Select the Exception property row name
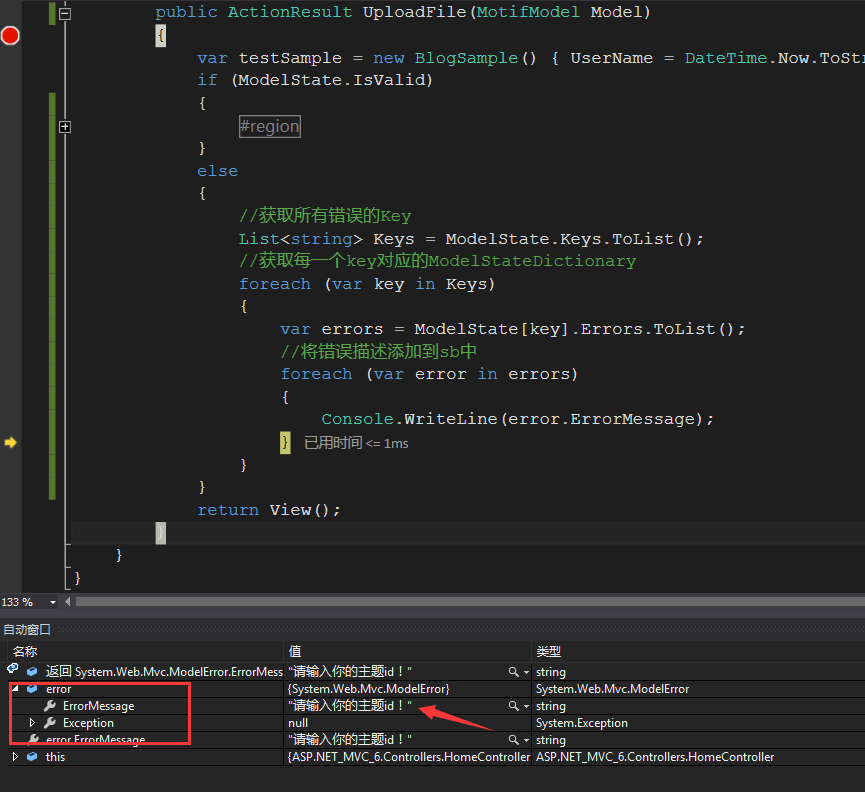865x792 pixels. [88, 723]
